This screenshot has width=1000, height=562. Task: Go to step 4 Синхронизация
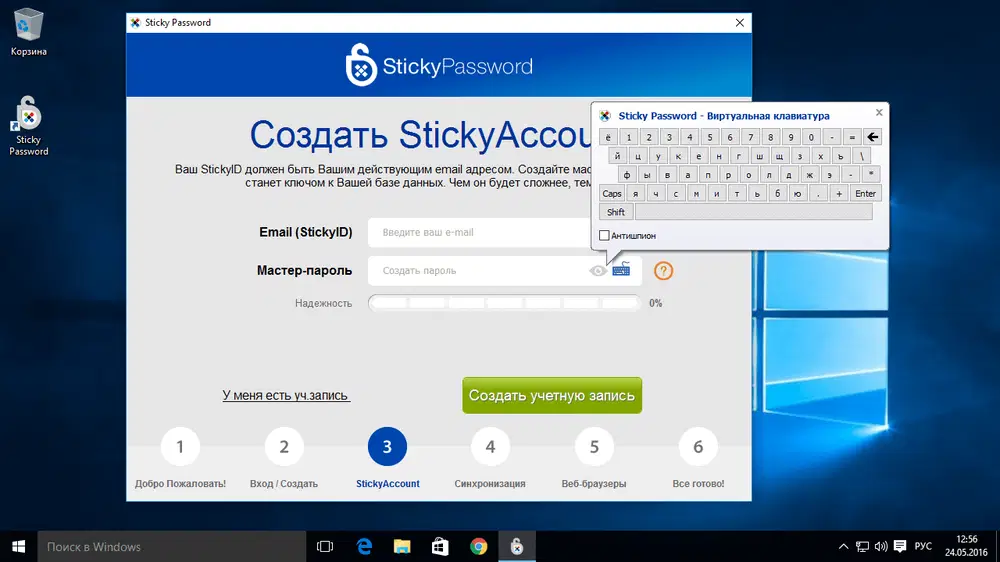[490, 447]
